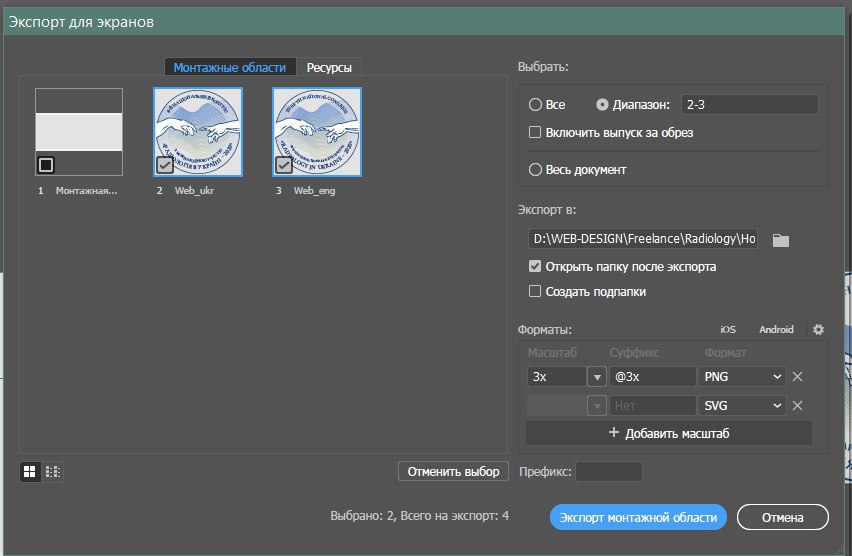Open export folder browse icon
This screenshot has width=852, height=556.
coord(780,240)
